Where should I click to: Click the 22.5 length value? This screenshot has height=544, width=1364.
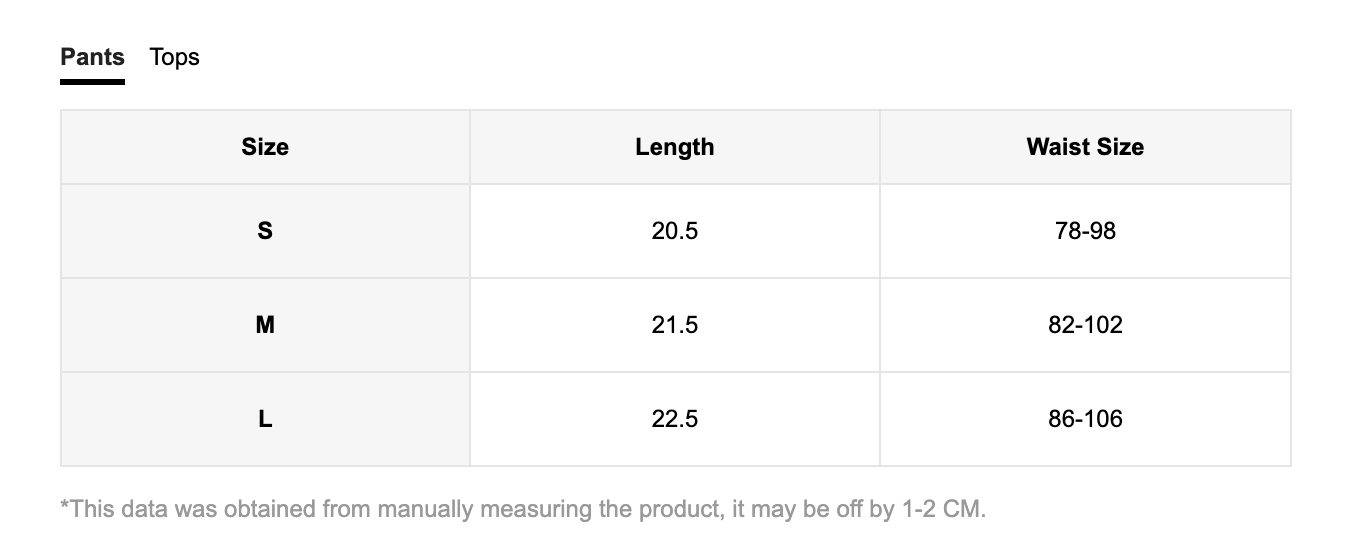[675, 419]
